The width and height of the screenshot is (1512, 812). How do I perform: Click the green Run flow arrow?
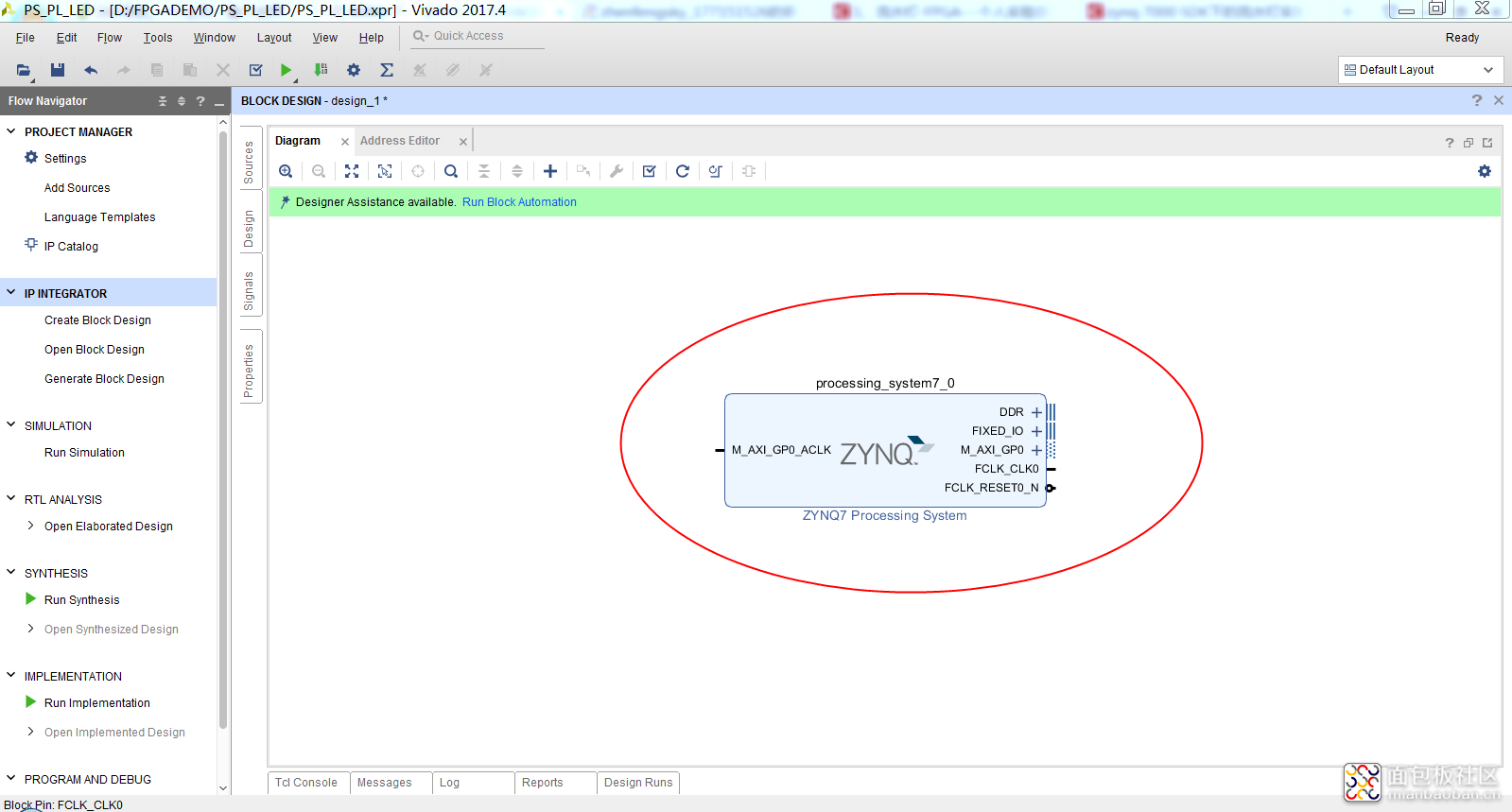point(286,70)
